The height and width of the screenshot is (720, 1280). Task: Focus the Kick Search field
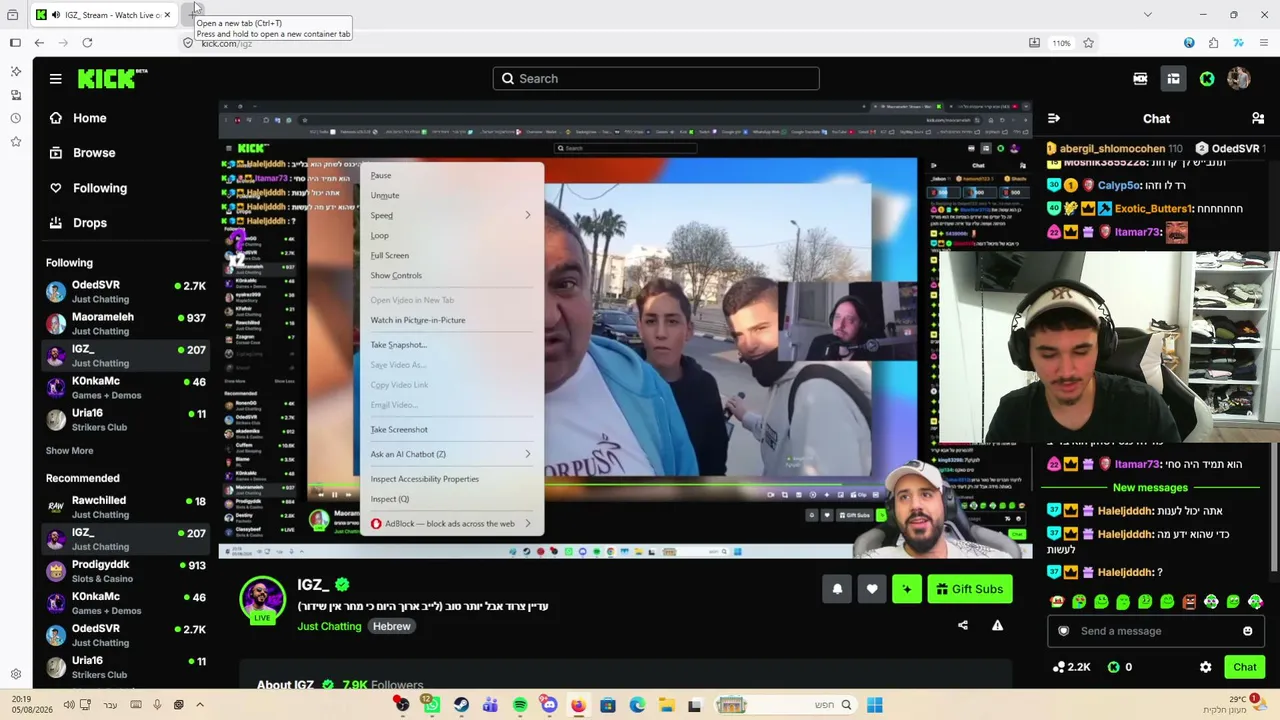(x=656, y=79)
